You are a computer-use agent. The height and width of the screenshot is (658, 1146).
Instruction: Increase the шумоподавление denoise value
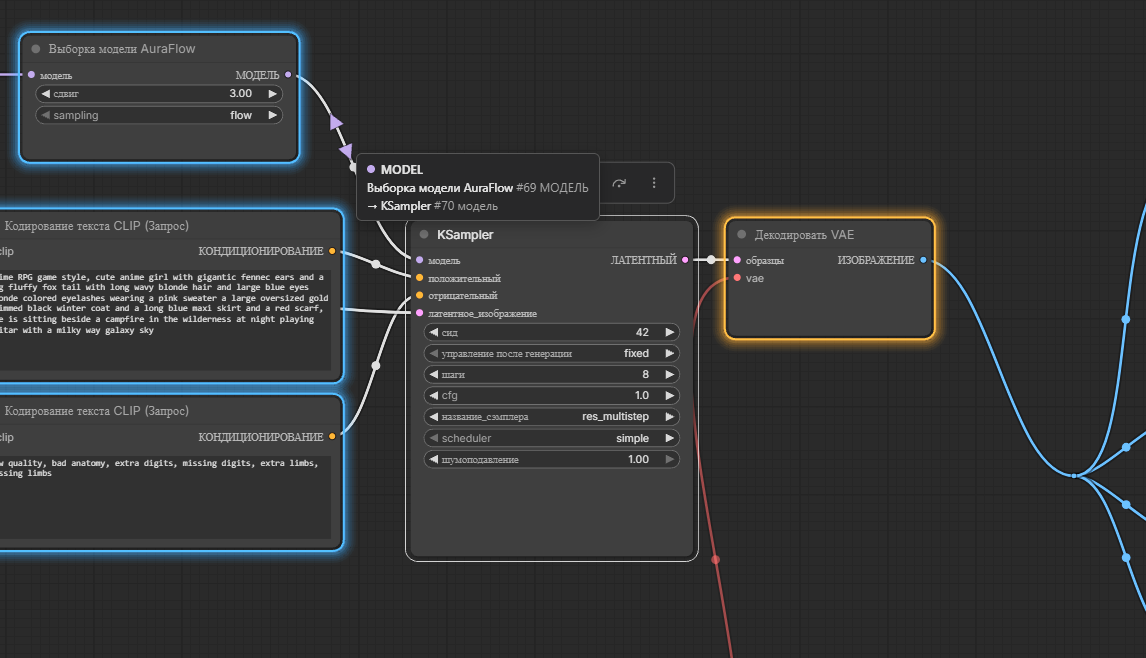click(669, 459)
